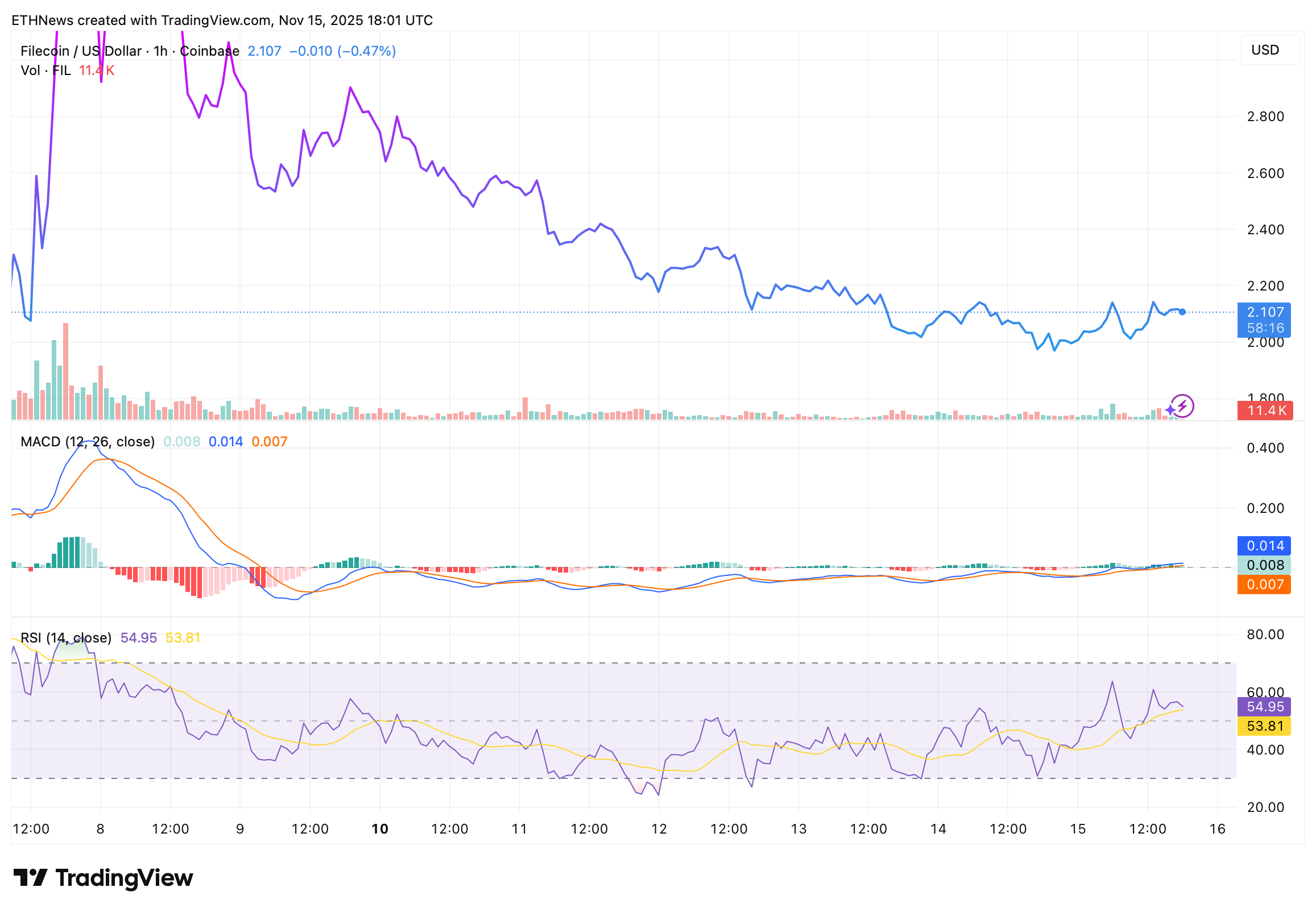Click the blue 0.014 MACD value tag
Screen dimensions: 1316x912
point(1264,546)
